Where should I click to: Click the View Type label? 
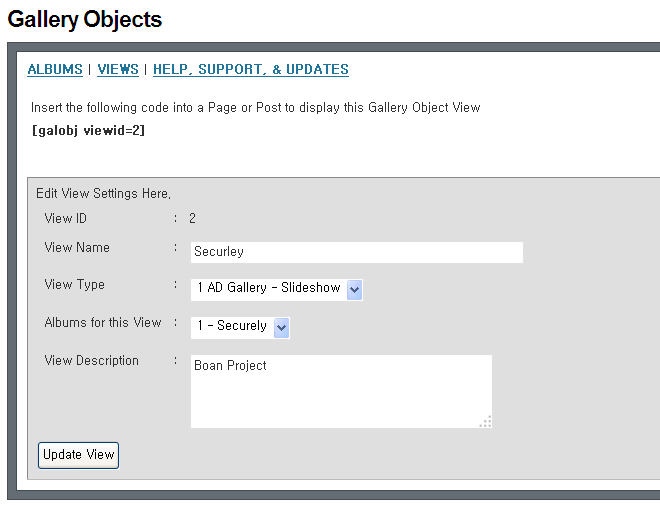coord(74,285)
